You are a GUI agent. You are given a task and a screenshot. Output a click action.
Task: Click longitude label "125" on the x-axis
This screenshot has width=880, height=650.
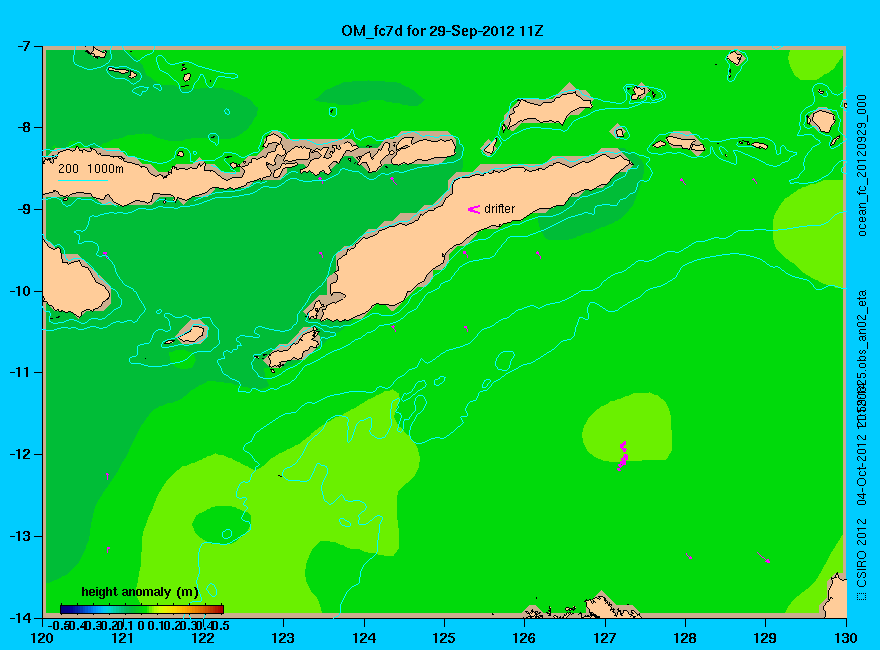[x=444, y=638]
